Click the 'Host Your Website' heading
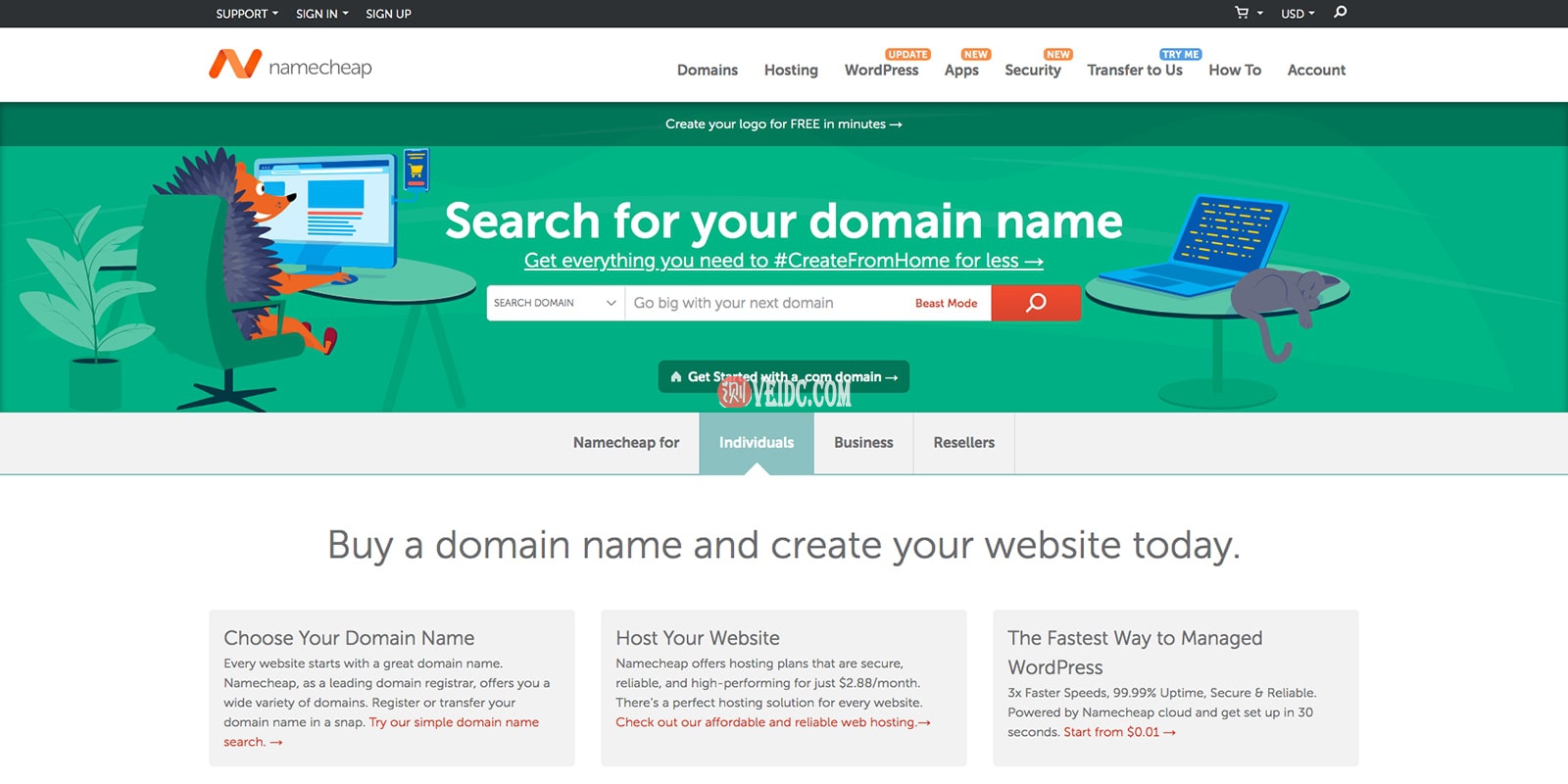The image size is (1568, 784). pyautogui.click(x=698, y=638)
